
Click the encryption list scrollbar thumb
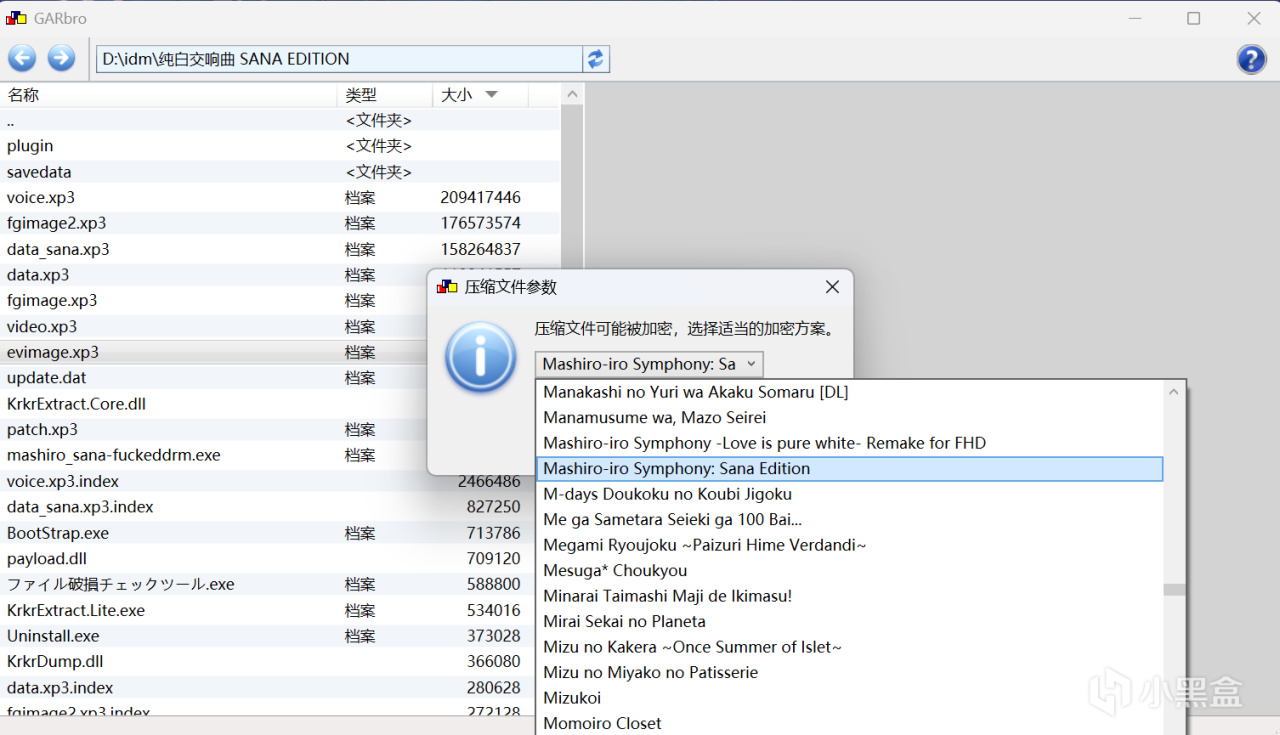pyautogui.click(x=1175, y=590)
